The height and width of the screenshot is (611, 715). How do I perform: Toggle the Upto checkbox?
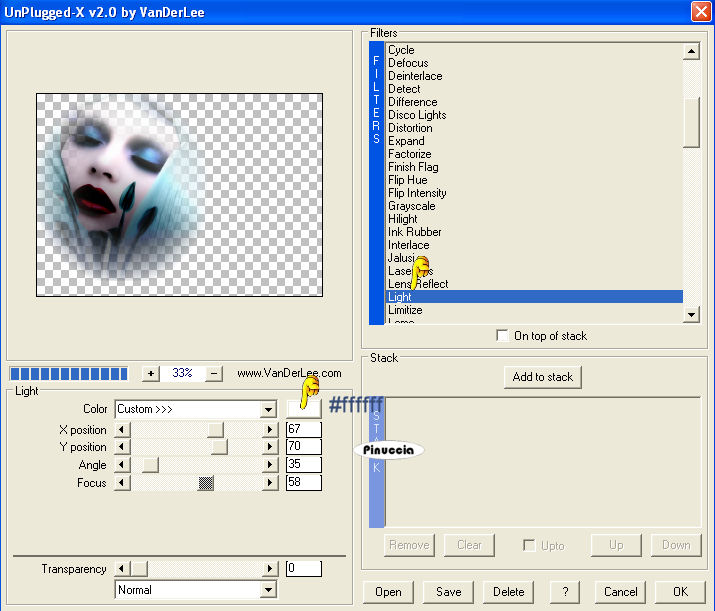[529, 545]
